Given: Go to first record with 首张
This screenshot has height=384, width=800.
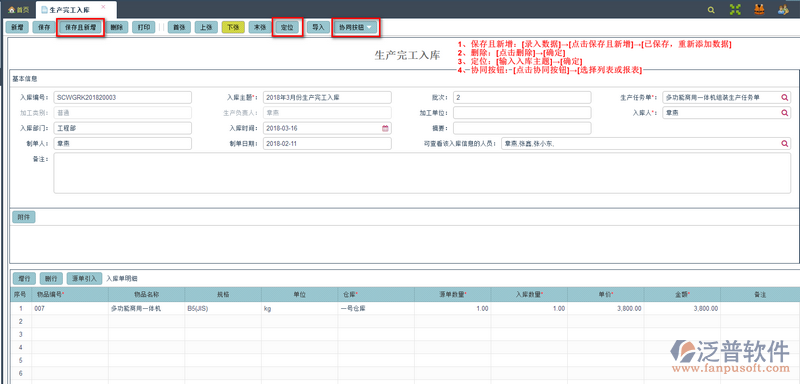Looking at the screenshot, I should (179, 28).
